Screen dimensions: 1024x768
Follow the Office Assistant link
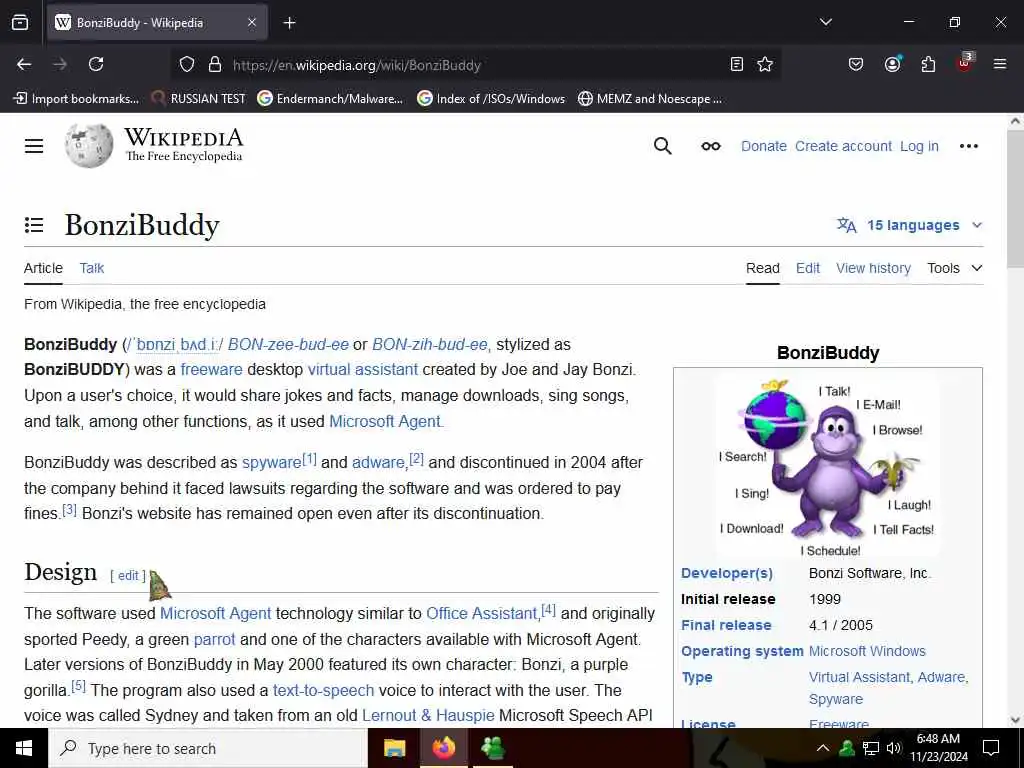[x=481, y=614]
